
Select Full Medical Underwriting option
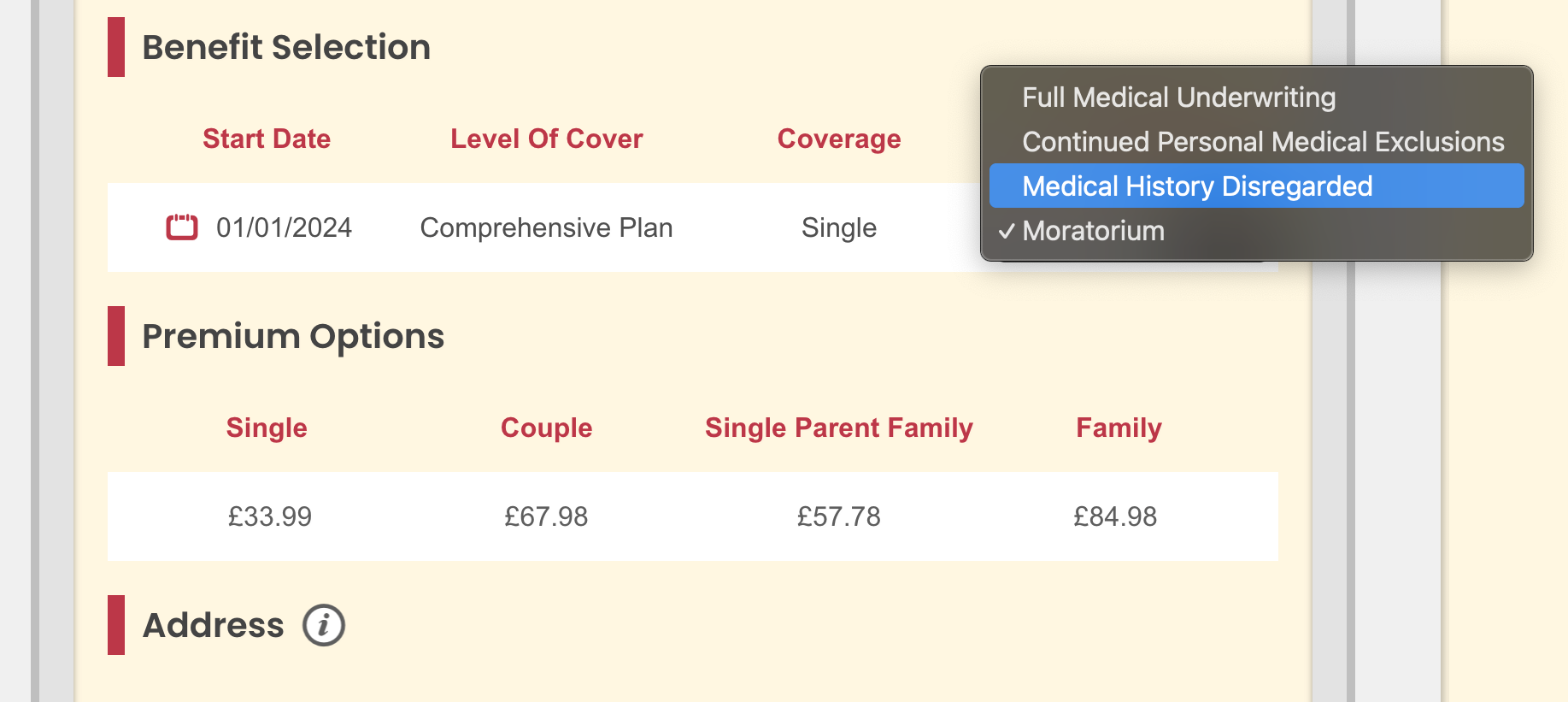point(1178,97)
